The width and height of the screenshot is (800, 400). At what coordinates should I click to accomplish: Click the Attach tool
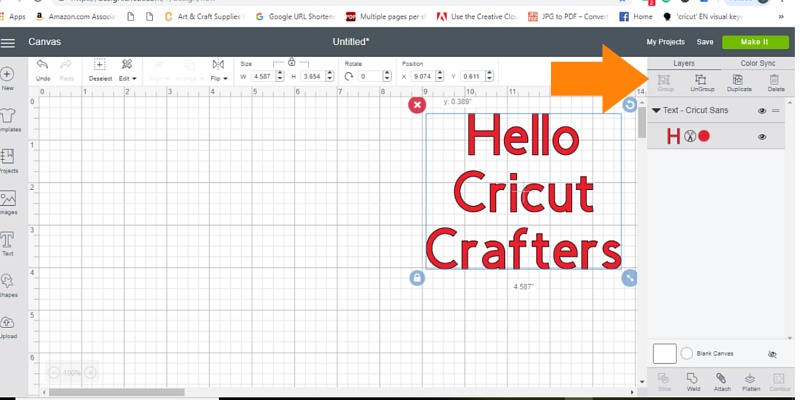tap(721, 382)
